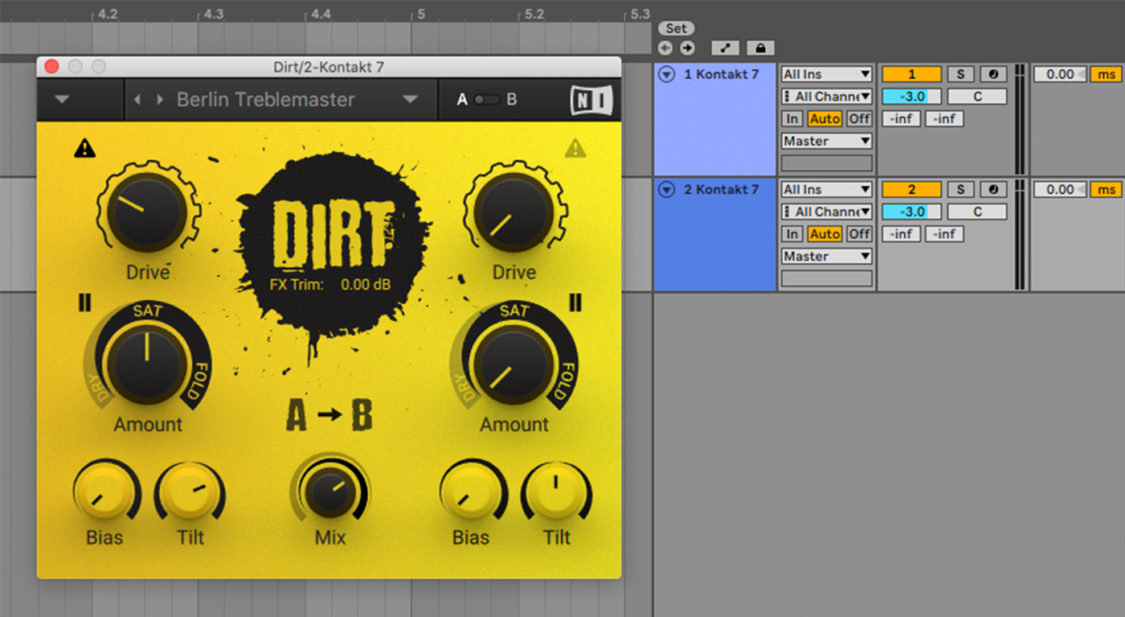
Task: Click the Native Instruments logo in the Dirt header
Action: (x=590, y=98)
